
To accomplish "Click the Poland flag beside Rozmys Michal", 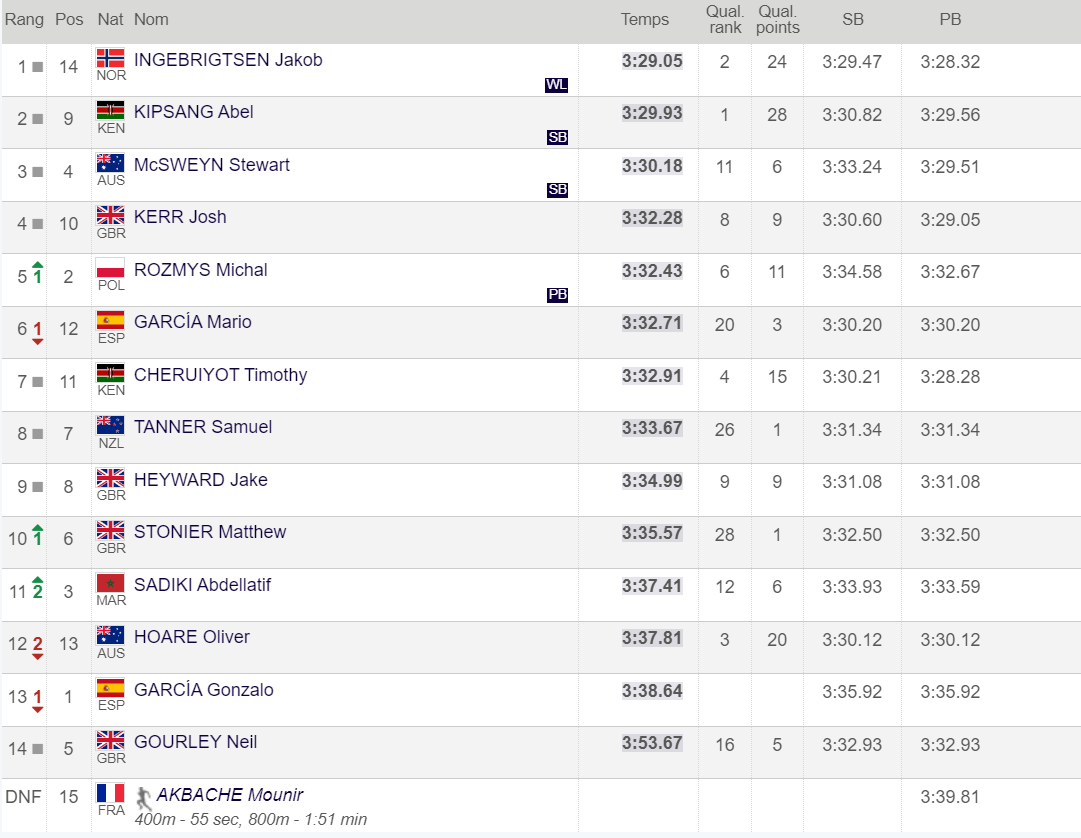I will coord(110,268).
